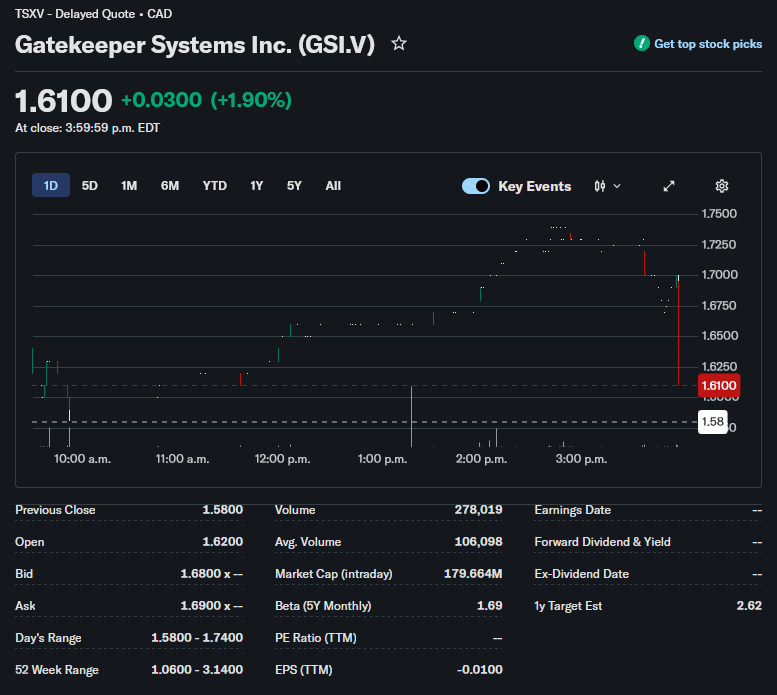Open the chart settings gear
This screenshot has height=695, width=777.
[722, 186]
